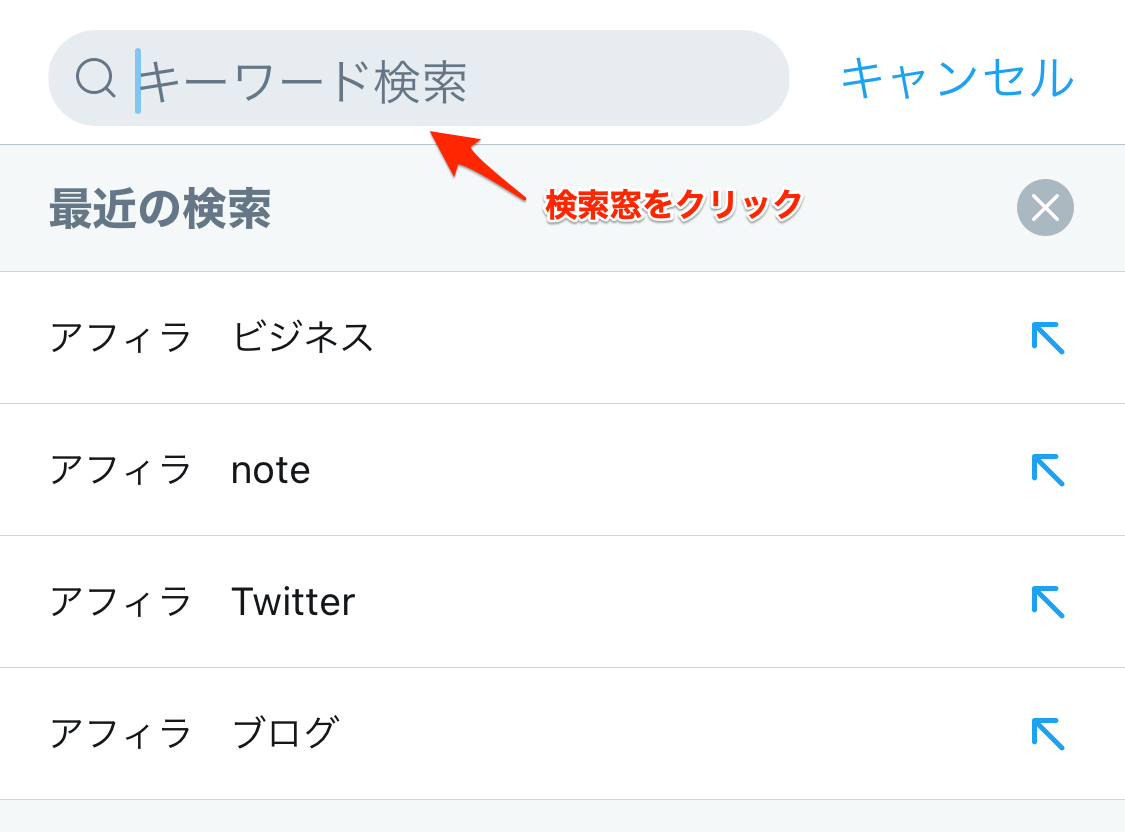1125x832 pixels.
Task: Clear recent searches with the X button
Action: [x=1045, y=208]
